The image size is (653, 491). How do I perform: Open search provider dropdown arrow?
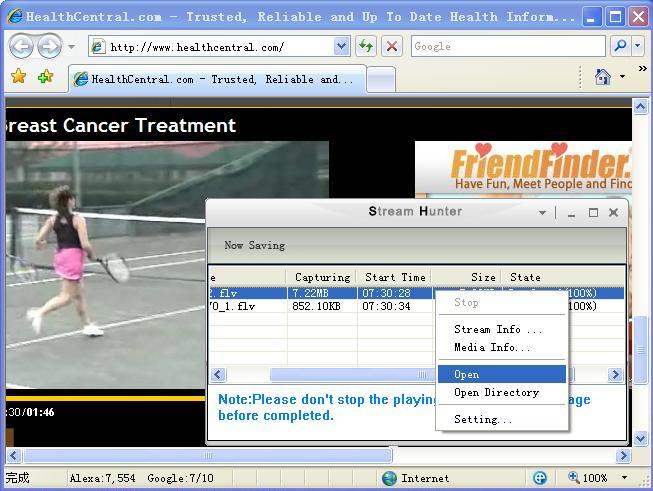pyautogui.click(x=638, y=46)
